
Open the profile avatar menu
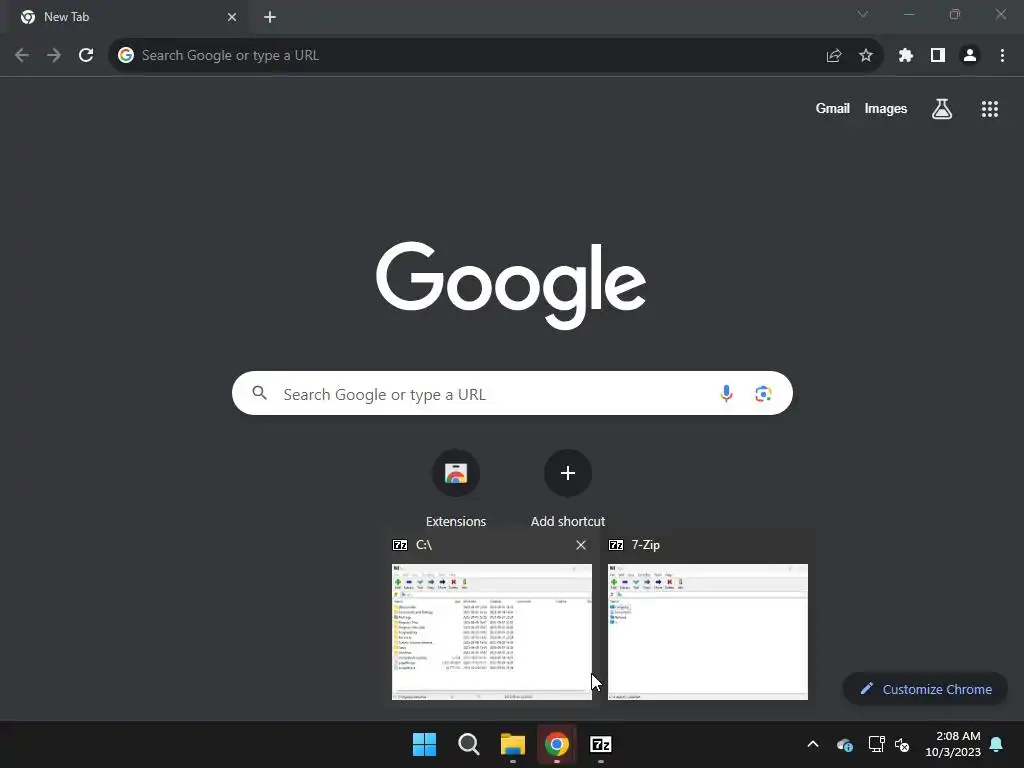point(970,56)
